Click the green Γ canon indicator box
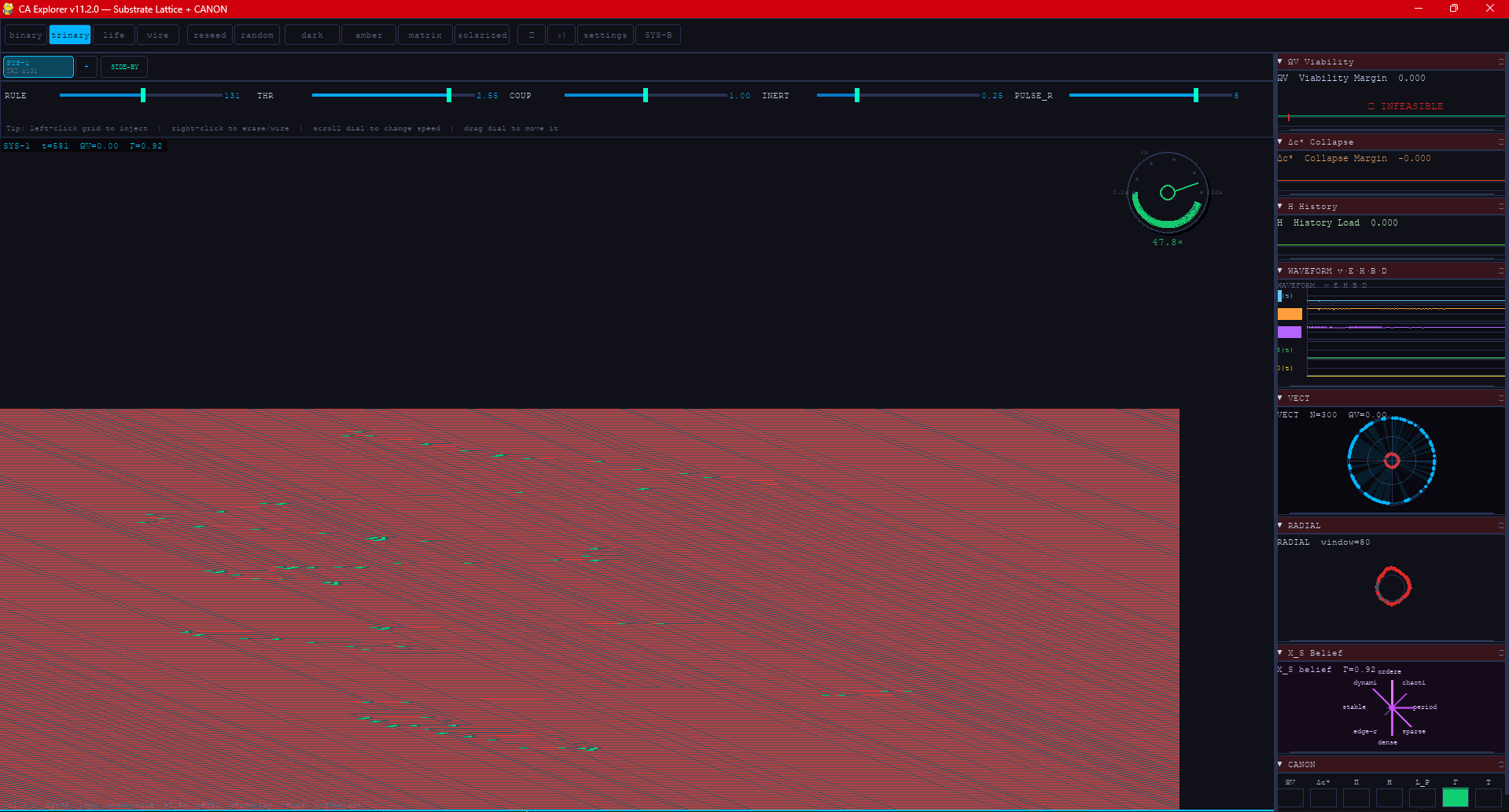This screenshot has height=812, width=1509. click(x=1456, y=798)
